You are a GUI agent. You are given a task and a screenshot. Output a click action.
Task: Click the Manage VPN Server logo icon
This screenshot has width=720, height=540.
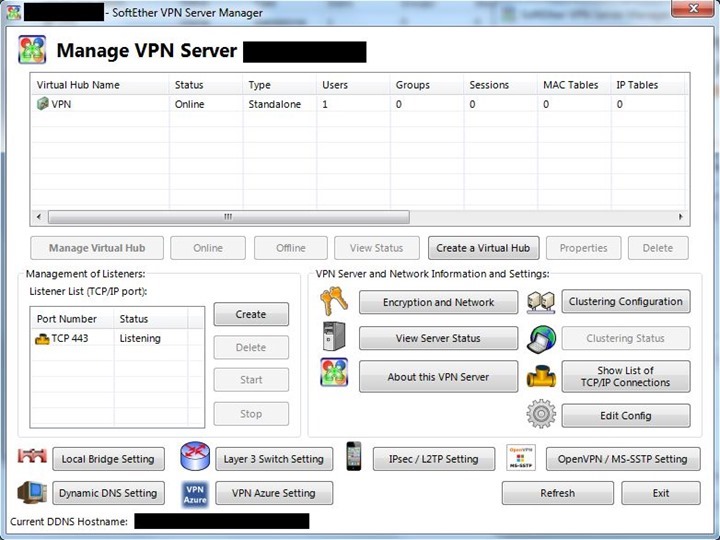coord(32,50)
